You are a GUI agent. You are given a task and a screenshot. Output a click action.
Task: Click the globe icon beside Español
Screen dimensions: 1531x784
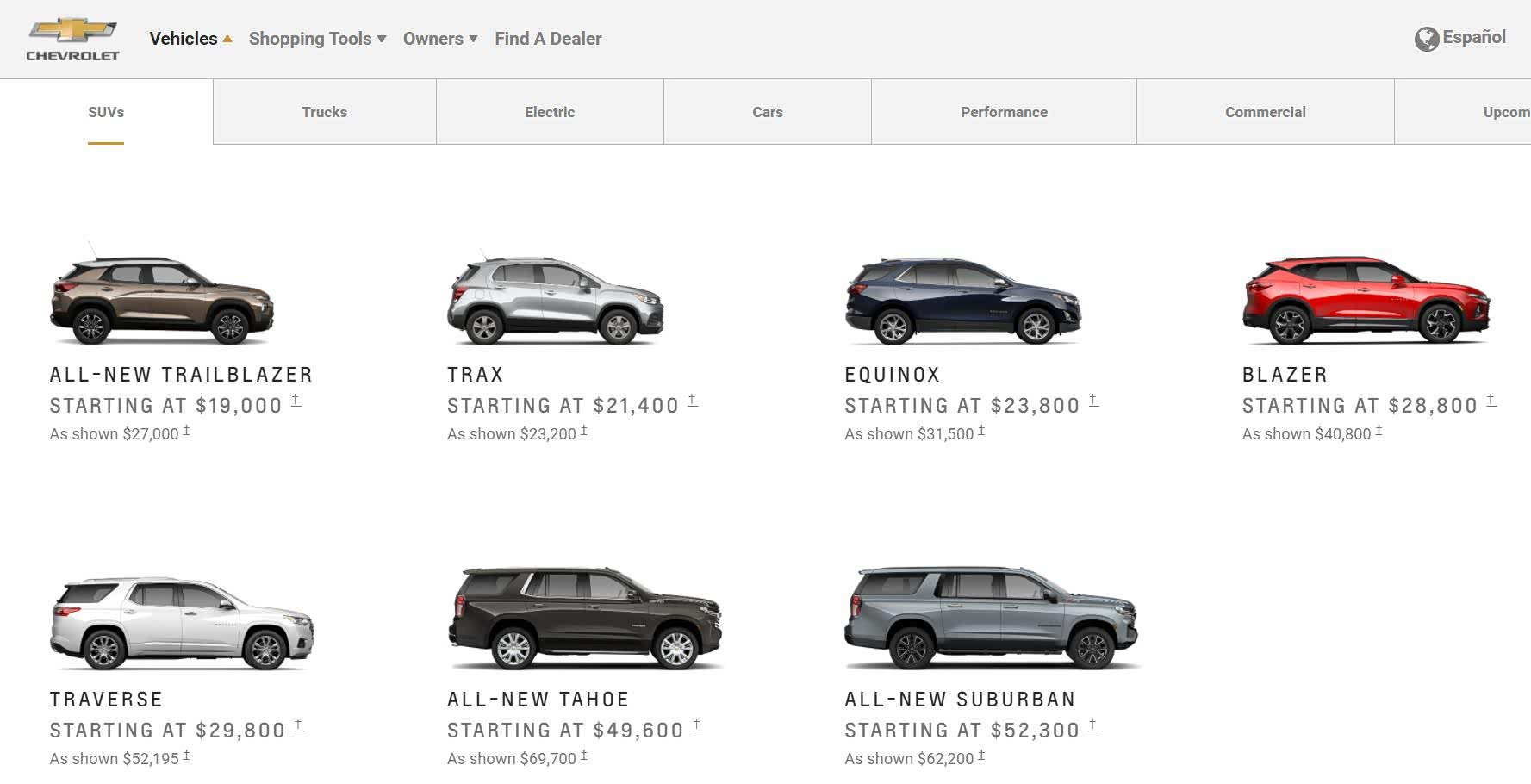click(x=1427, y=39)
